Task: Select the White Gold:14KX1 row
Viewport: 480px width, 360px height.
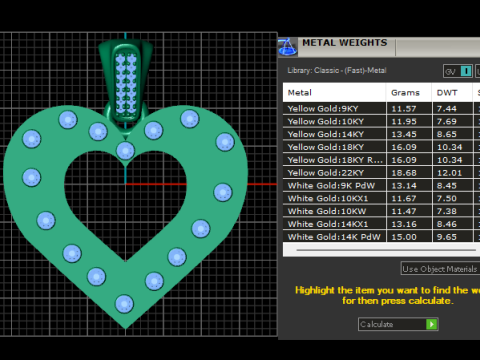Action: click(x=381, y=224)
